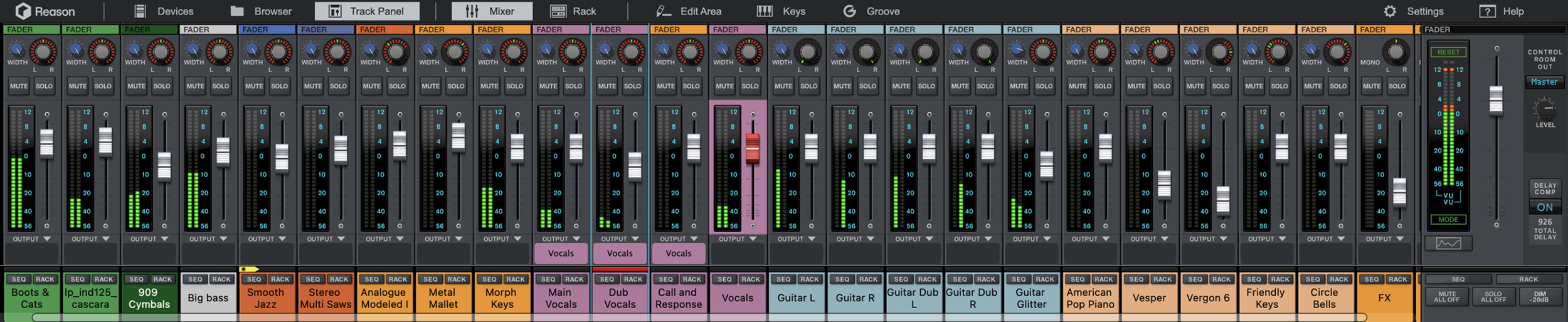Select the Smooth Jazz channel name strip

265,298
